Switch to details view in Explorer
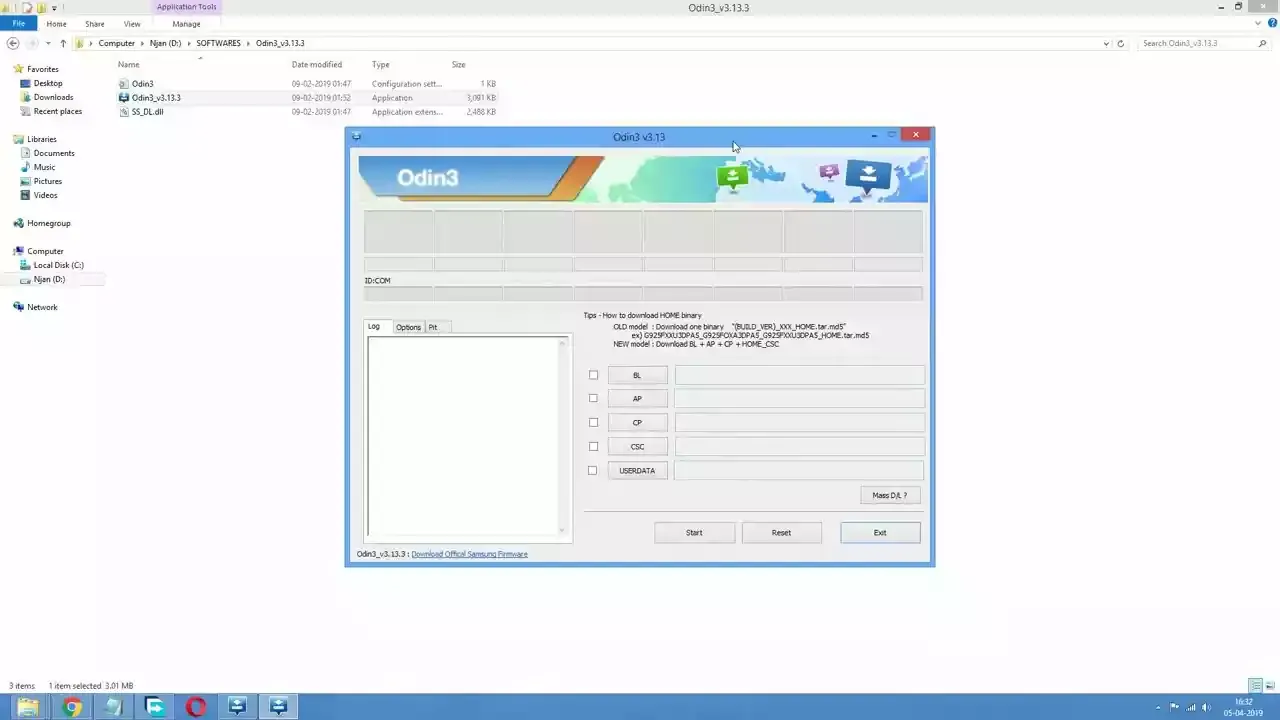 (x=1256, y=686)
